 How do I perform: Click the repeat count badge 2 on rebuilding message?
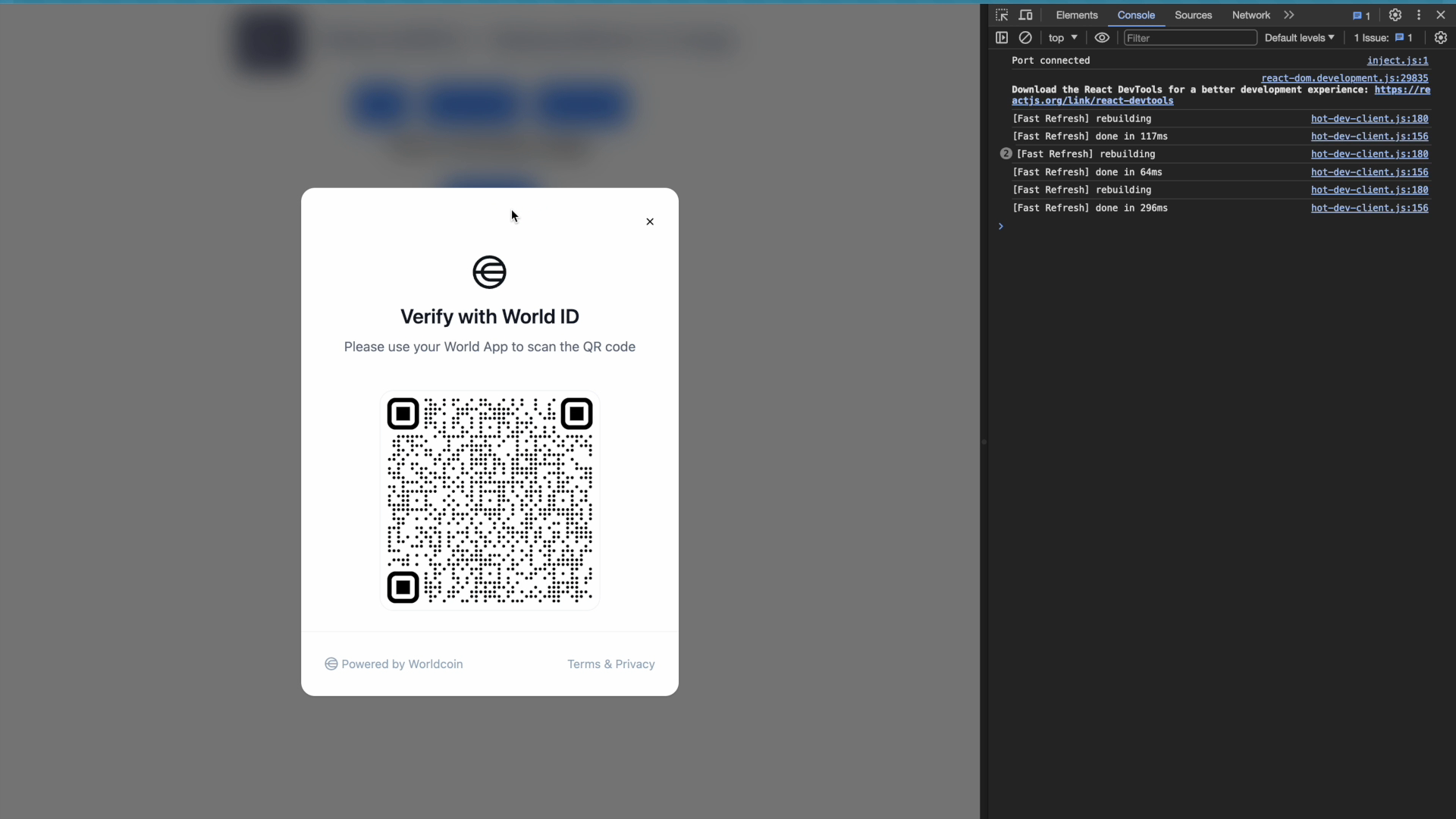pyautogui.click(x=1006, y=154)
